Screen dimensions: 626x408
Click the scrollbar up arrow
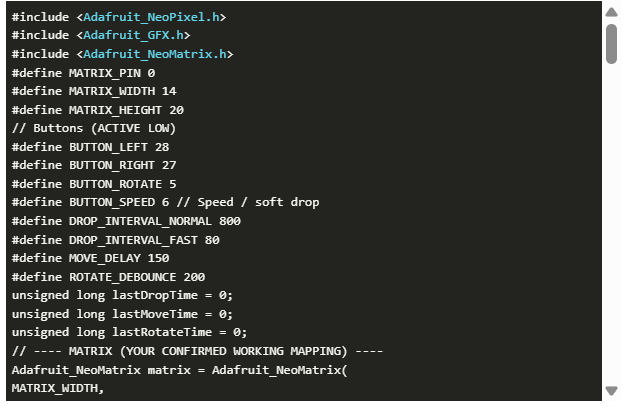(x=611, y=11)
